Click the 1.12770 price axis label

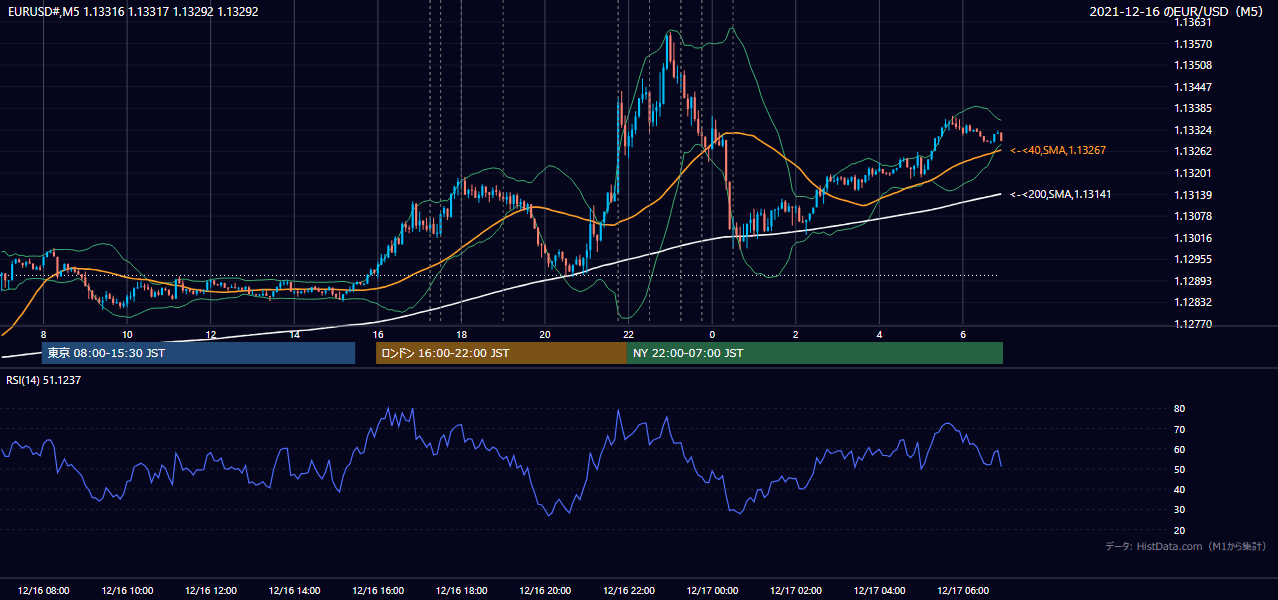tap(1194, 324)
